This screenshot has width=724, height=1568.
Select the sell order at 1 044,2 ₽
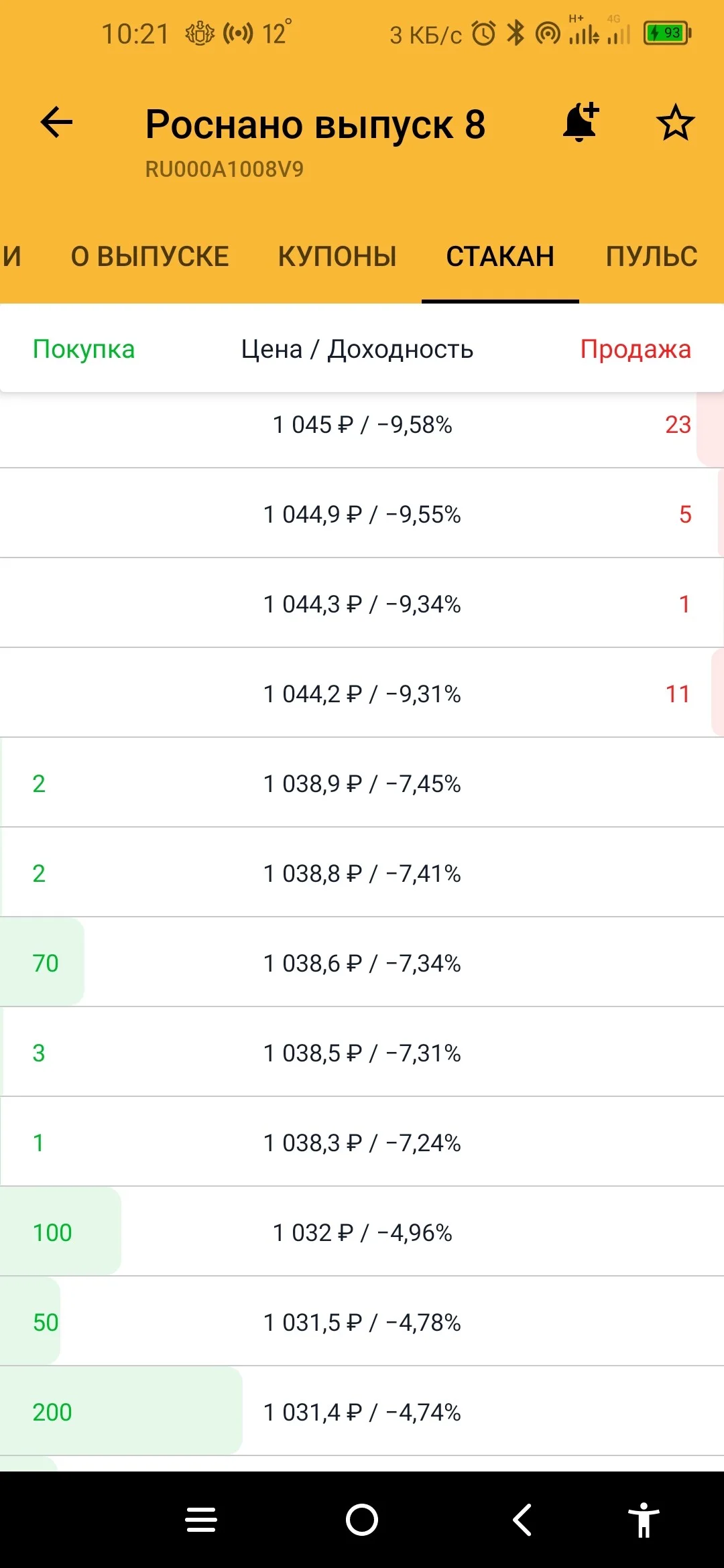362,694
